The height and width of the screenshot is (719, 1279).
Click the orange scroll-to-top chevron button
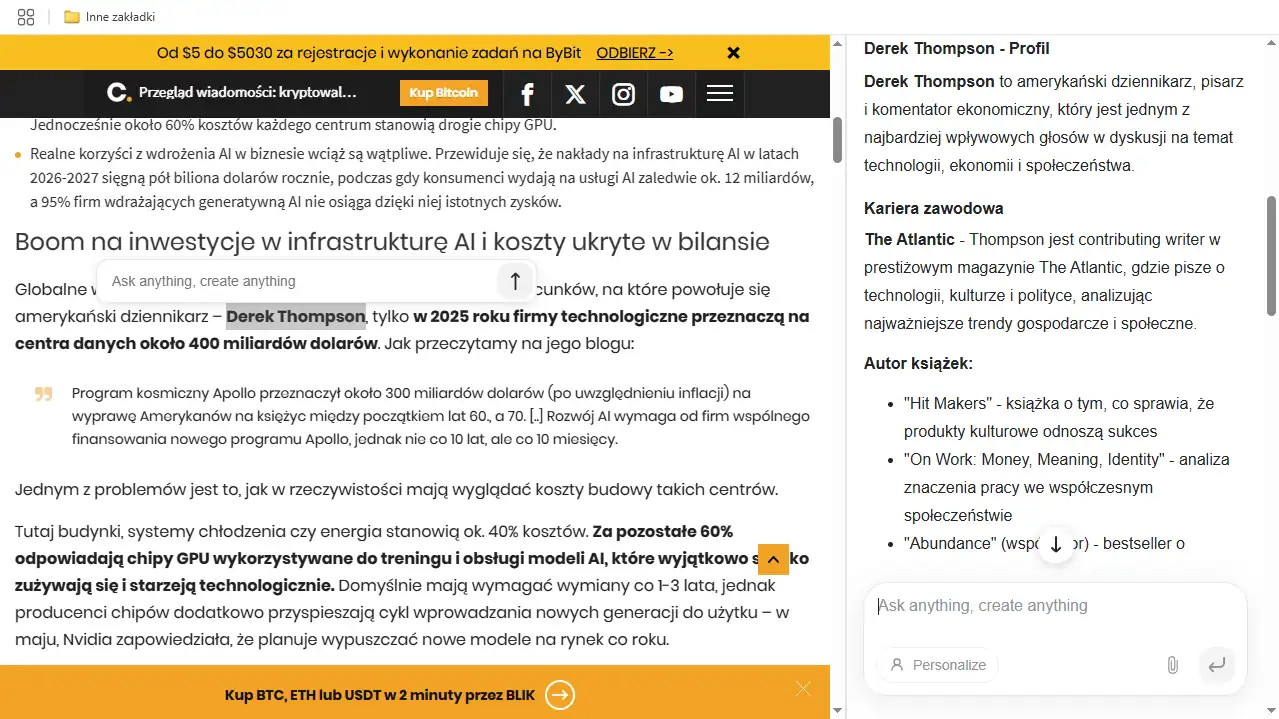773,559
